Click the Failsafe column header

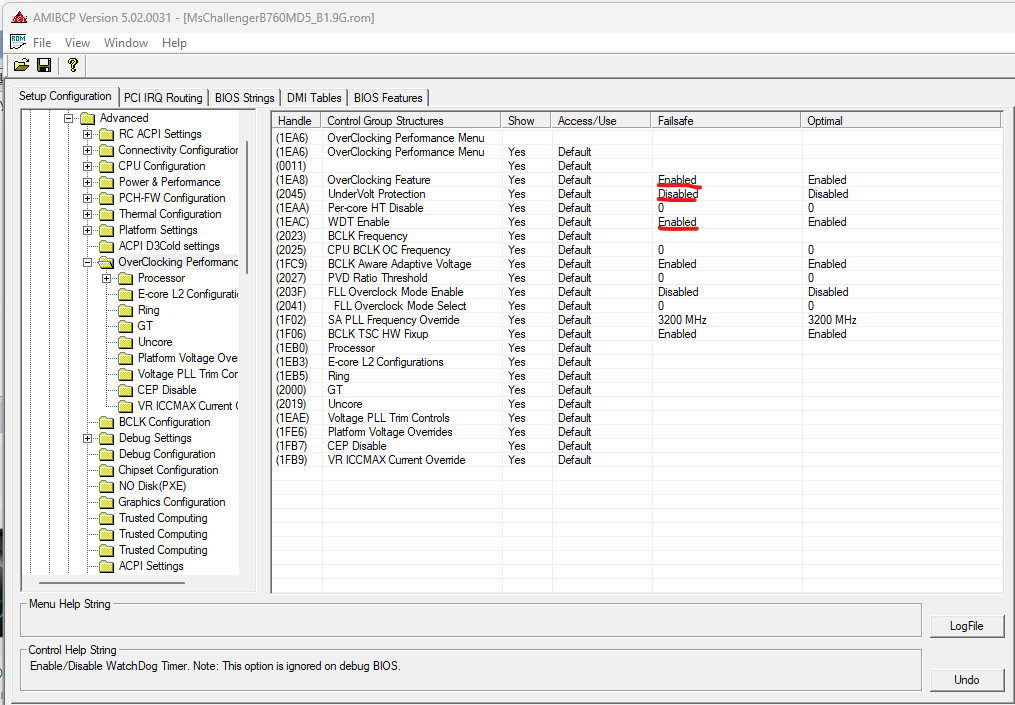(726, 120)
